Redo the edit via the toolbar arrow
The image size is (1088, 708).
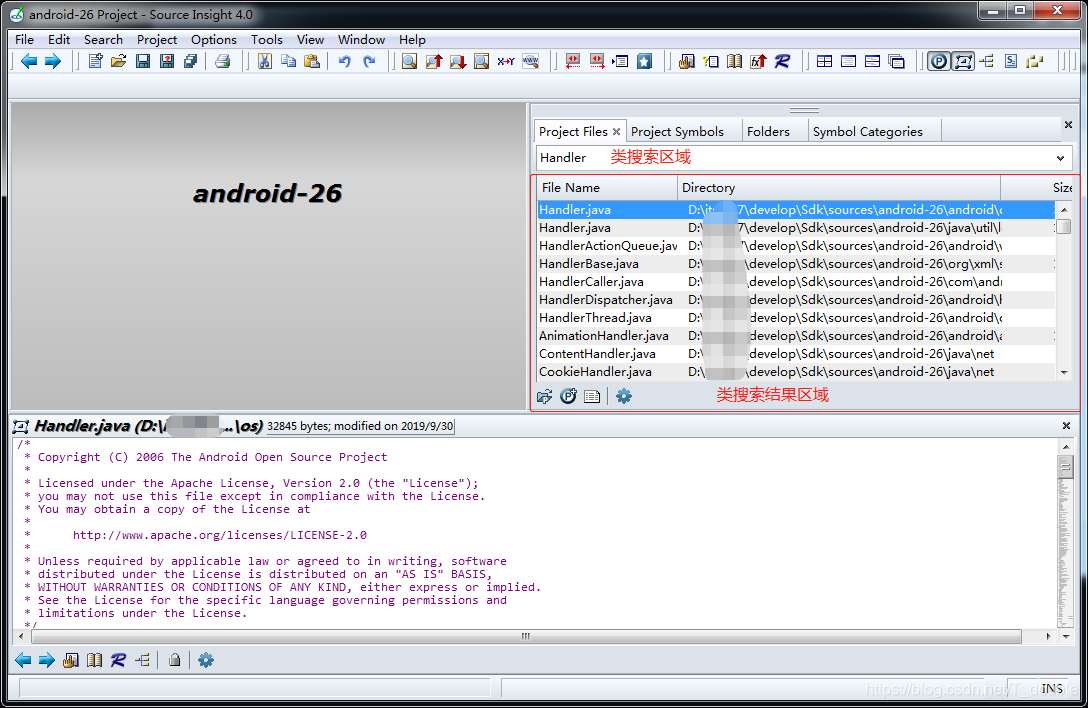click(369, 62)
